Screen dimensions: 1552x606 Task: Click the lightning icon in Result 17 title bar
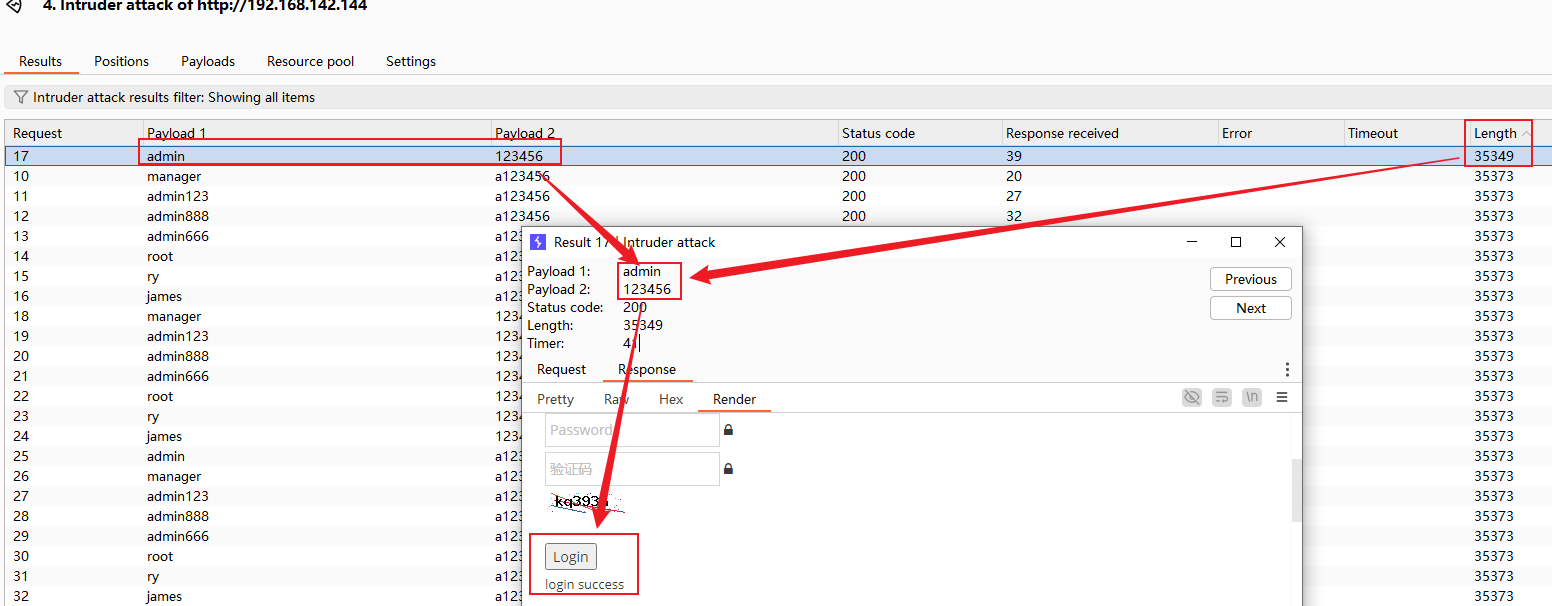point(538,242)
